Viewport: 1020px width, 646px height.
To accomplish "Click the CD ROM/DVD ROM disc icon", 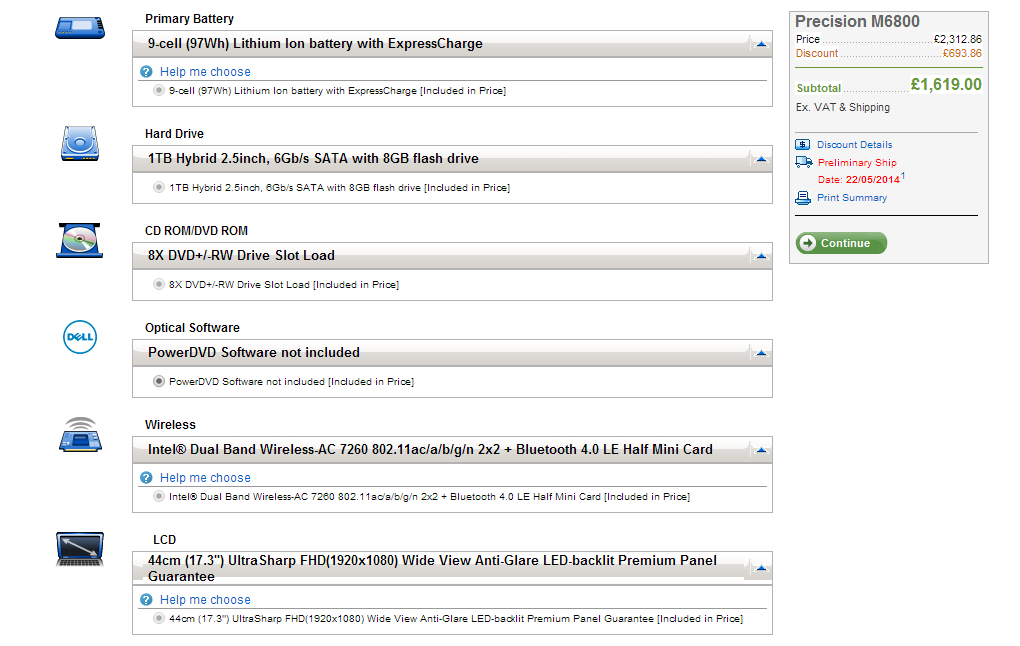I will (x=79, y=240).
